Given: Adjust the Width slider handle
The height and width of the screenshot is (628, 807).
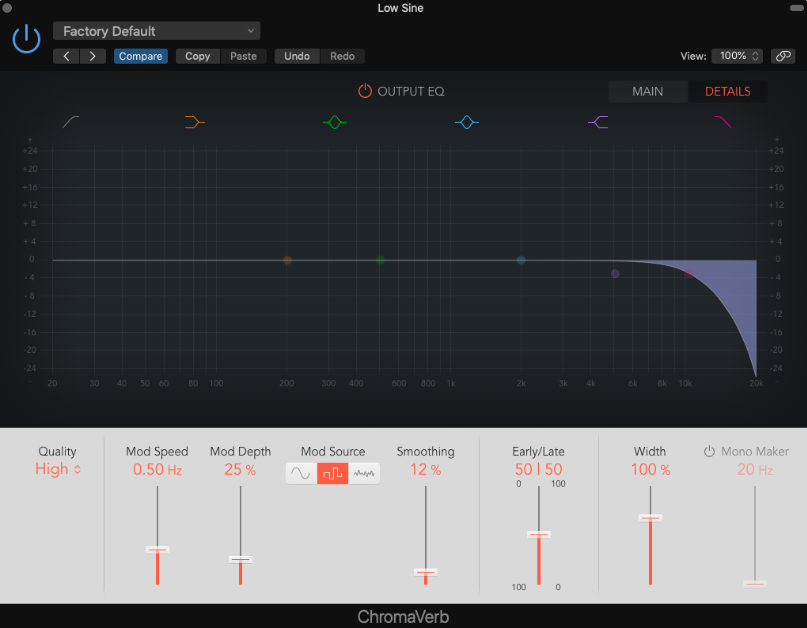Looking at the screenshot, I should pyautogui.click(x=650, y=518).
